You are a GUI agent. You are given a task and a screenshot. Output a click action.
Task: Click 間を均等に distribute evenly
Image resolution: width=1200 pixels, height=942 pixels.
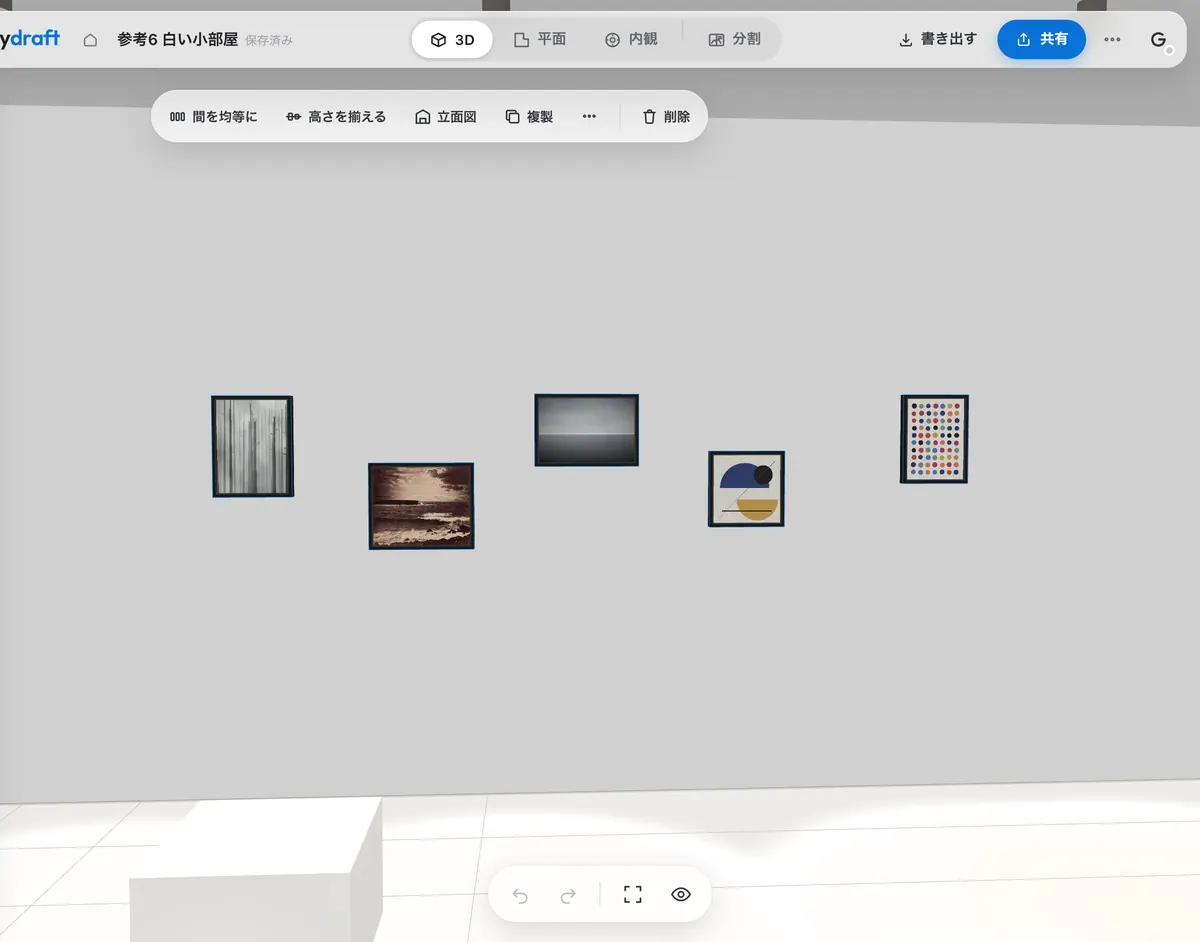point(213,117)
